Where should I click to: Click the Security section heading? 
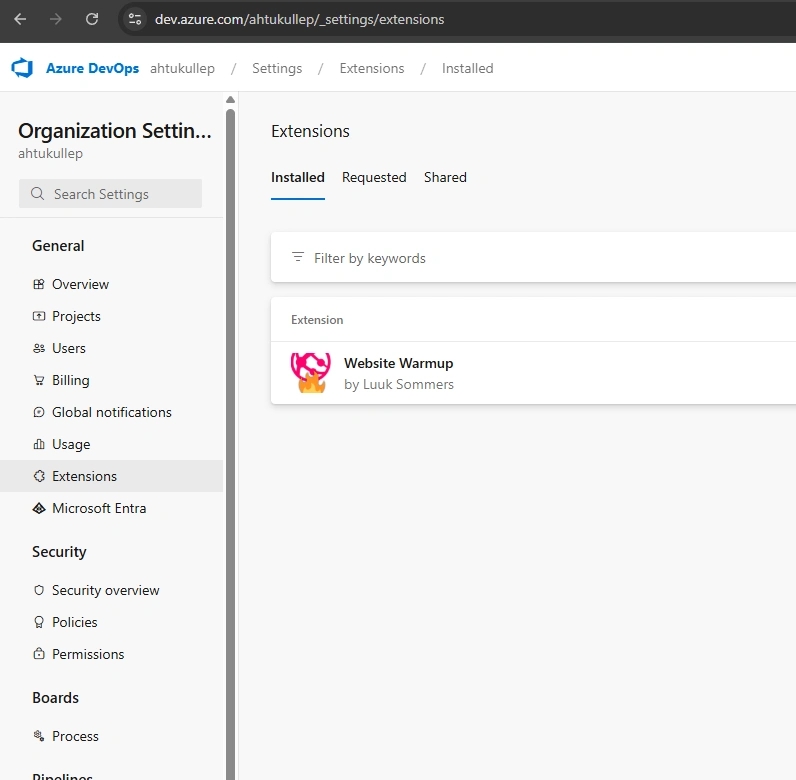click(59, 551)
